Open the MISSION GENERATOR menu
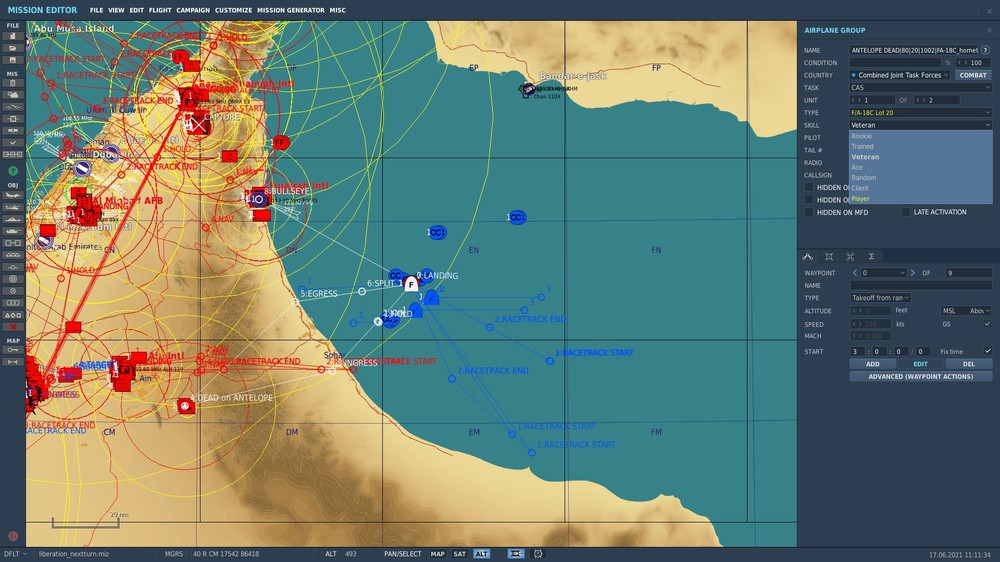The height and width of the screenshot is (562, 1000). pos(291,10)
